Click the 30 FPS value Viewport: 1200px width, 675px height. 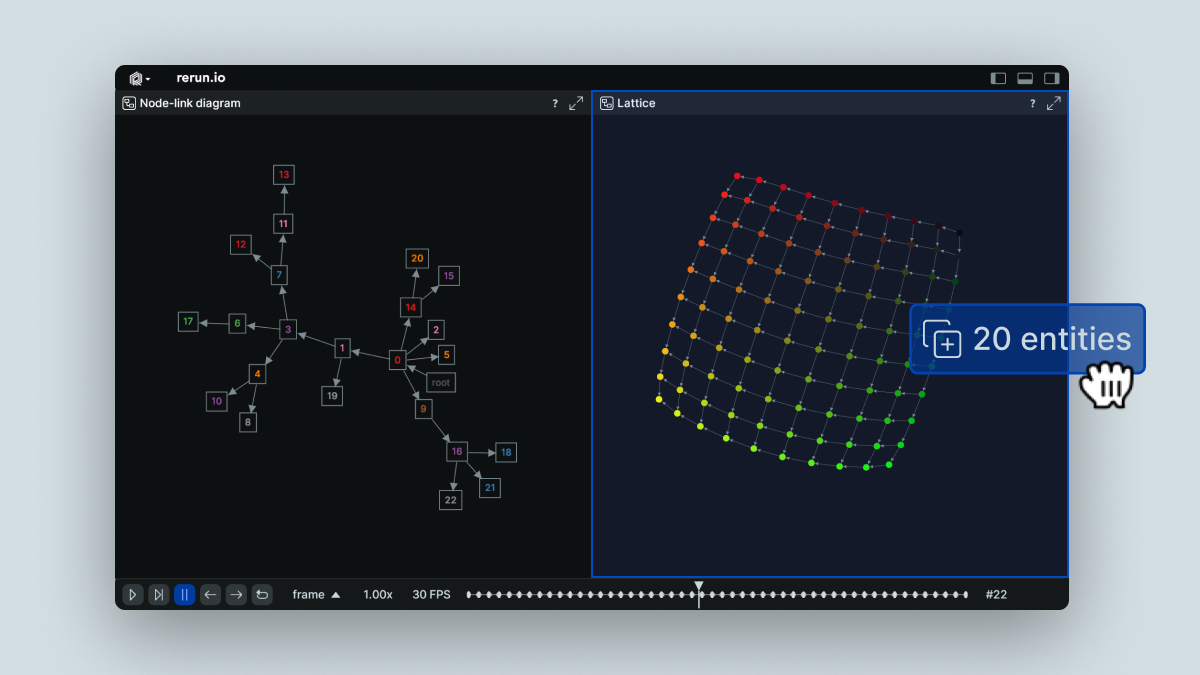(x=431, y=595)
